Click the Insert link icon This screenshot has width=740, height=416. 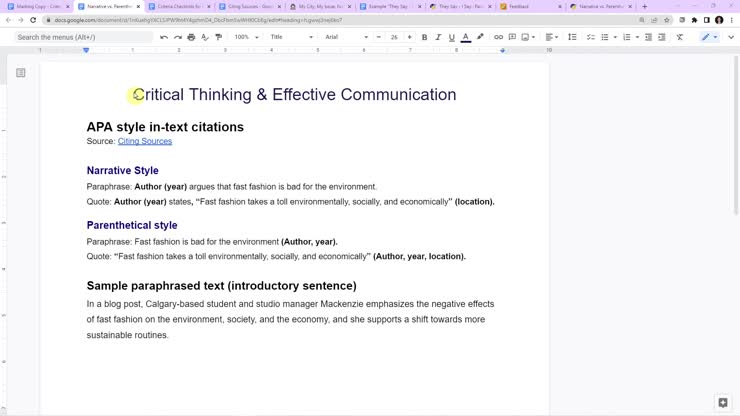click(x=501, y=37)
